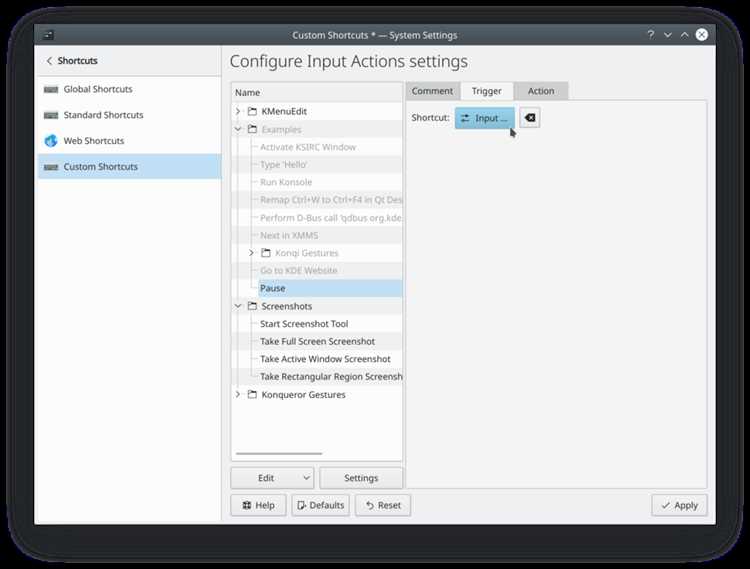This screenshot has height=569, width=750.
Task: Click the Custom Shortcuts keyboard icon
Action: click(x=51, y=167)
